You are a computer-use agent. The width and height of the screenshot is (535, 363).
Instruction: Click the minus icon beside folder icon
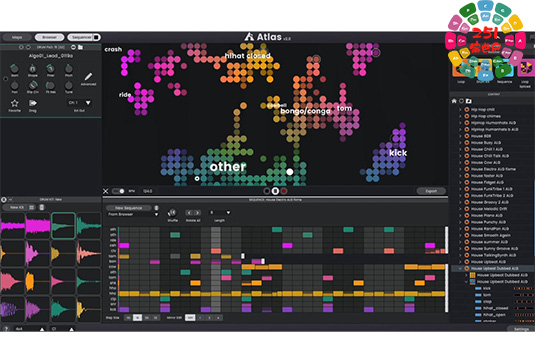coord(73,47)
